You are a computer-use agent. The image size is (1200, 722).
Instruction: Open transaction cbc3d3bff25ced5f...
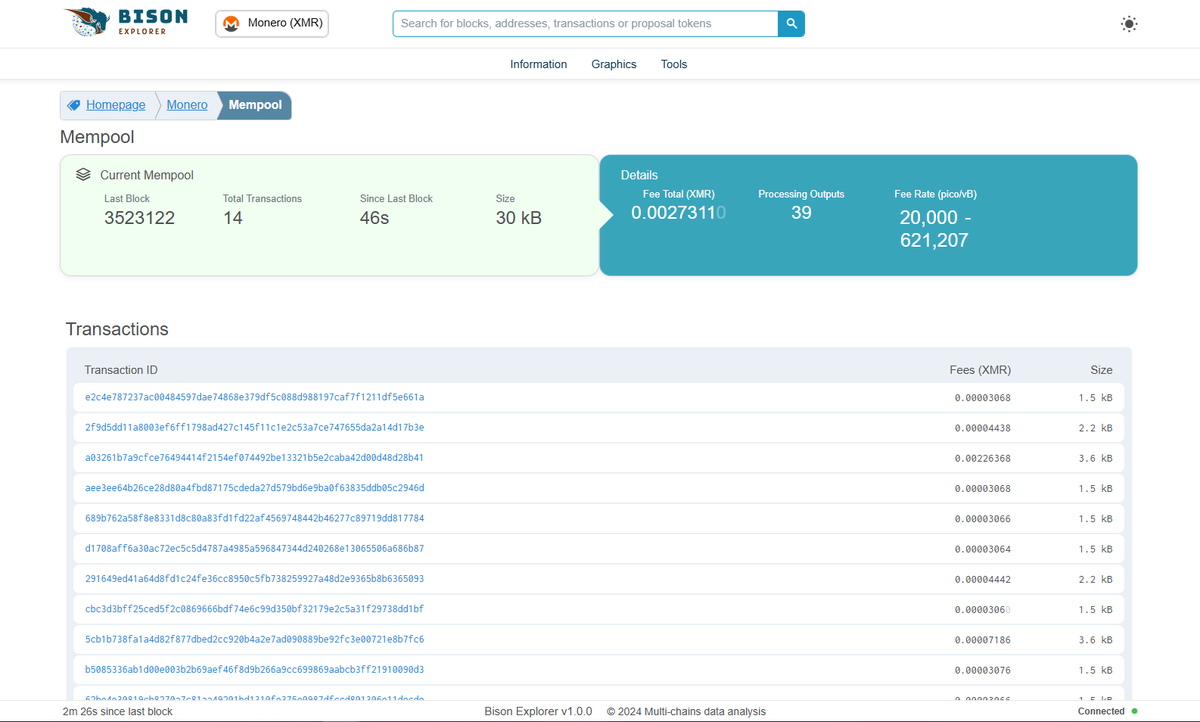point(255,608)
